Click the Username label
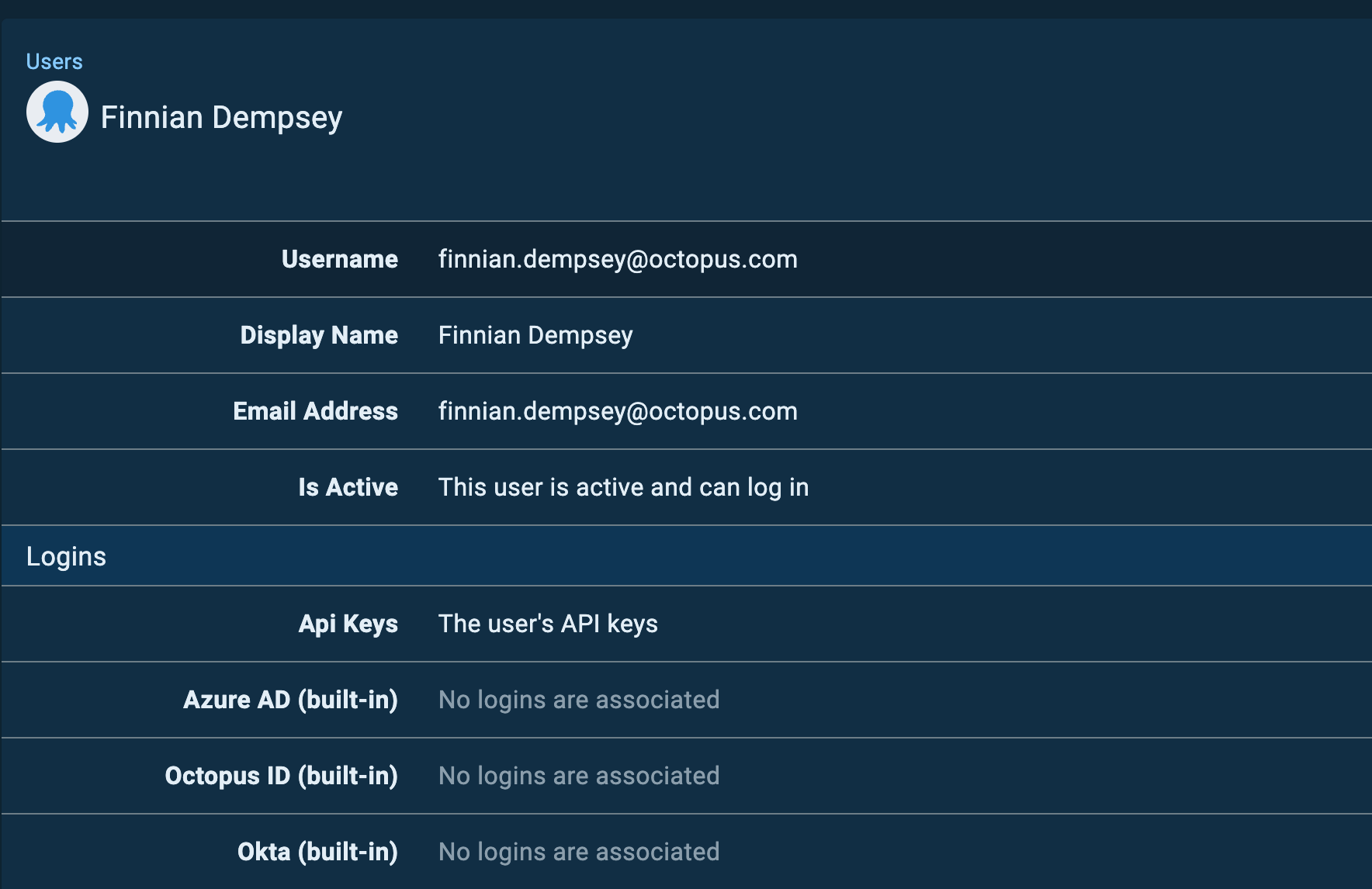 click(x=340, y=259)
